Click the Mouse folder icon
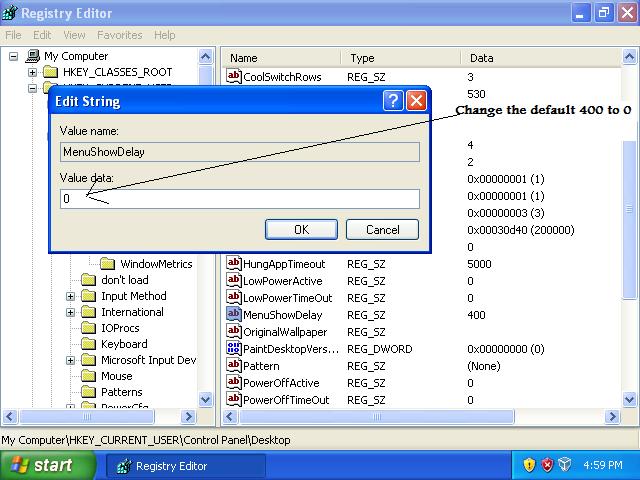 click(89, 376)
